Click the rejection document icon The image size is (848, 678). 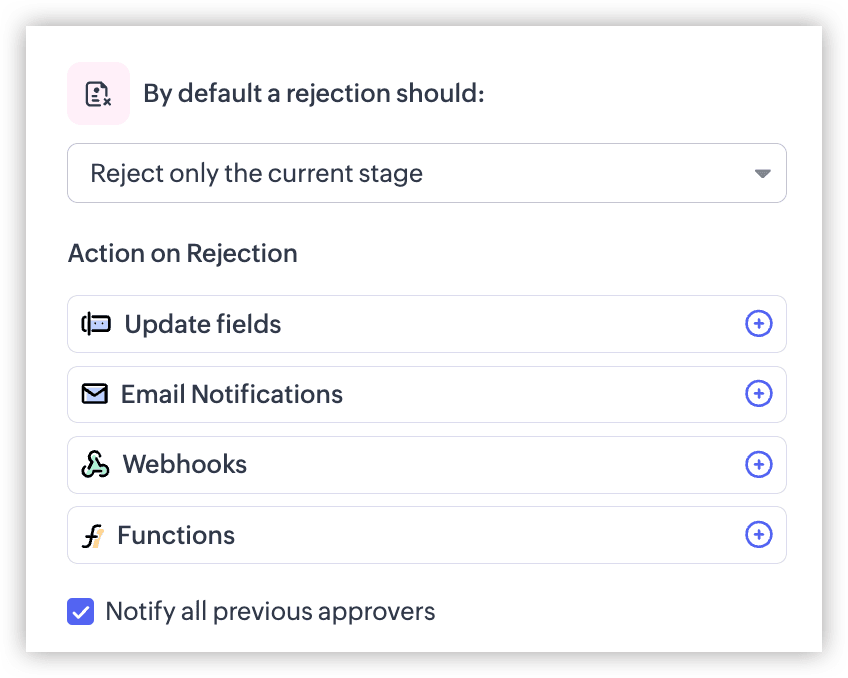click(98, 94)
